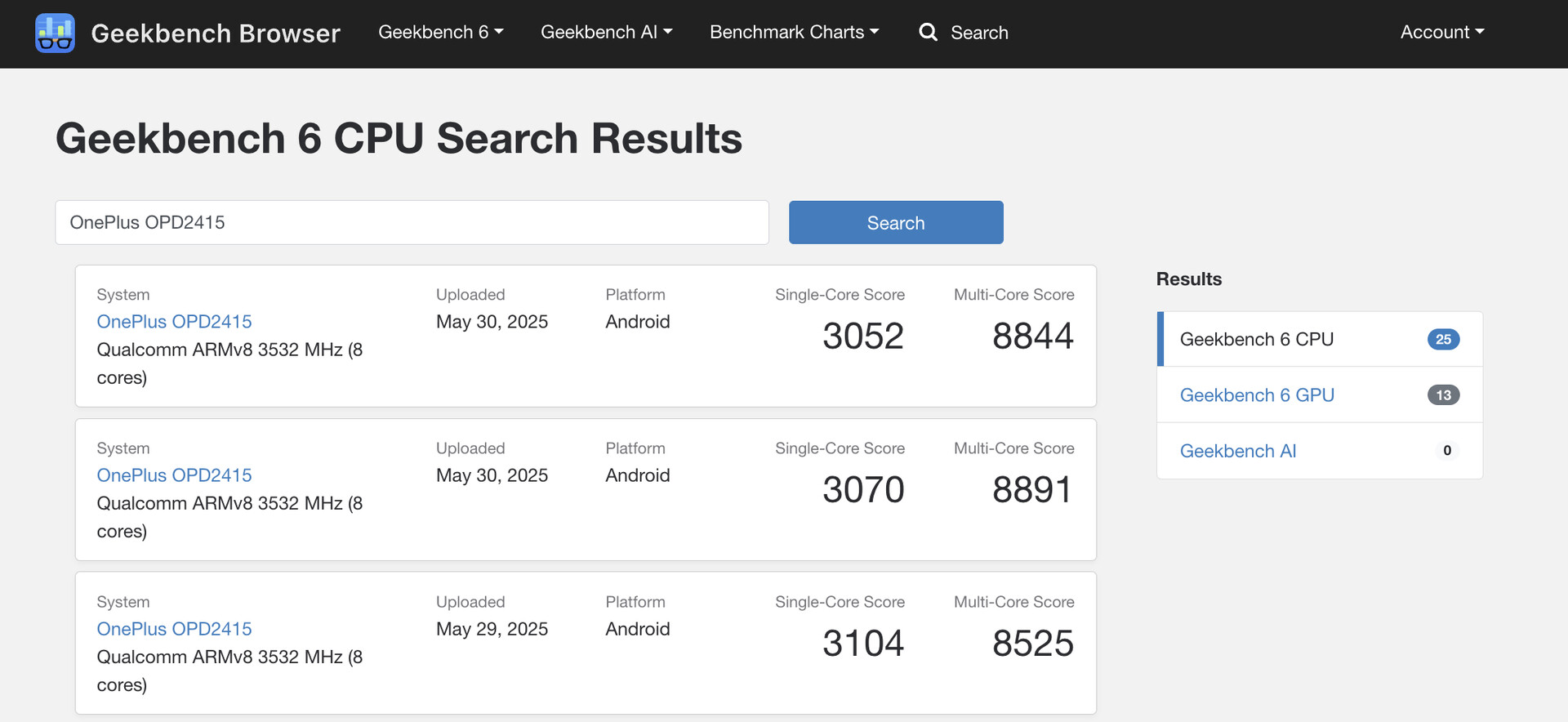Switch to Geekbench 6 GPU results
Viewport: 1568px width, 722px height.
[x=1256, y=395]
